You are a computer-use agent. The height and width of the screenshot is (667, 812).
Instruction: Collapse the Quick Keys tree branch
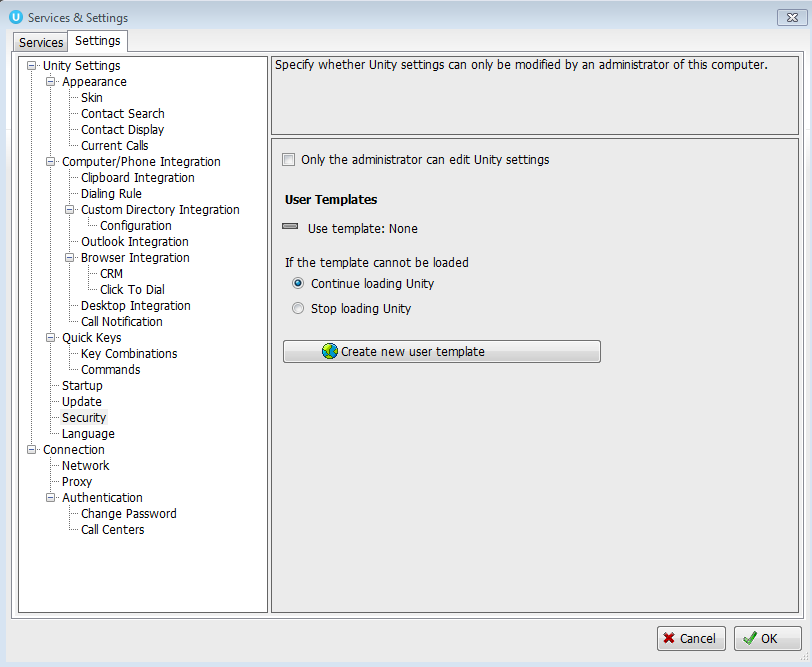[x=50, y=338]
